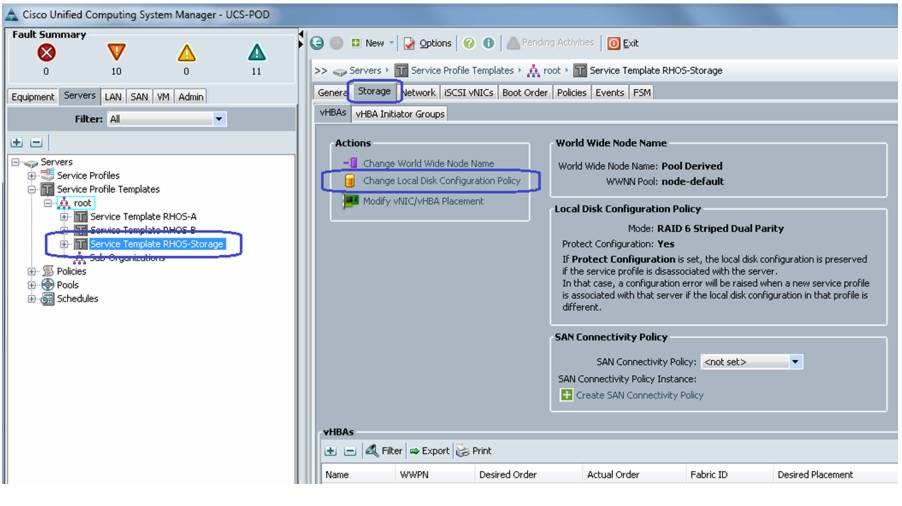Collapse the Service Profile Templates node
Viewport: 902px width, 506px height.
pos(32,189)
